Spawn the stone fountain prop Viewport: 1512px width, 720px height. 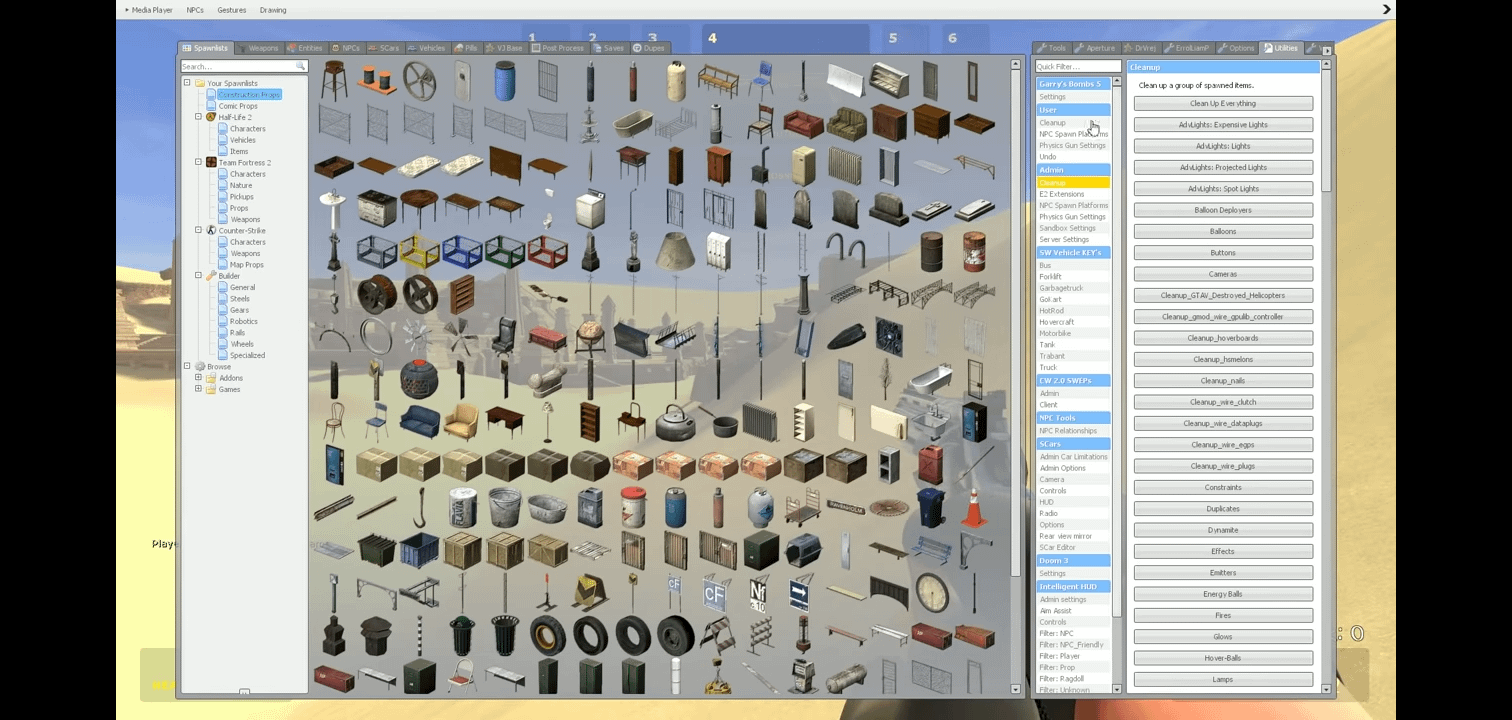coord(590,123)
